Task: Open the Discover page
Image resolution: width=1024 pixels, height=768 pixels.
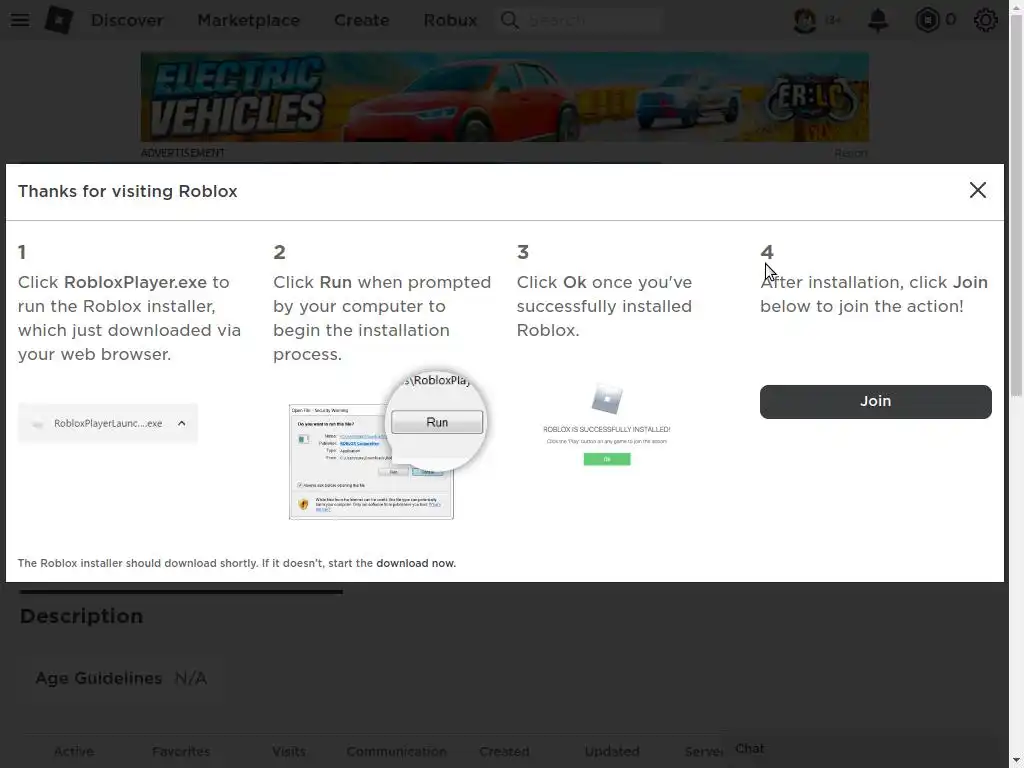Action: [x=127, y=20]
